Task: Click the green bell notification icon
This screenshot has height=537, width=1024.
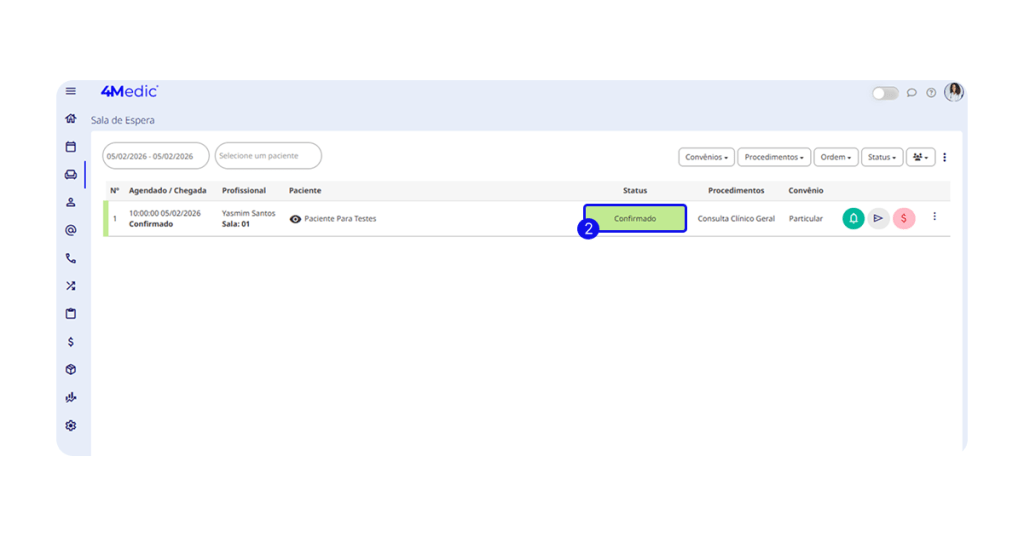Action: pyautogui.click(x=853, y=218)
